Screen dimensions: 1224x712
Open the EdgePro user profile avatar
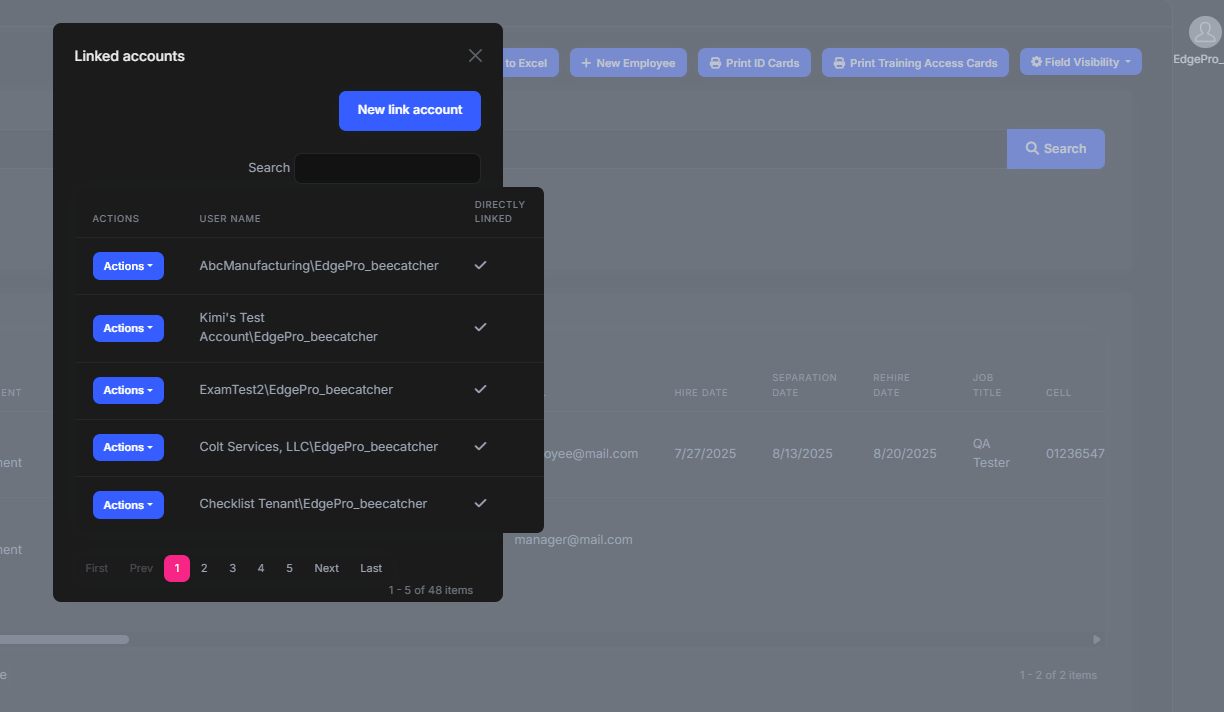tap(1205, 32)
